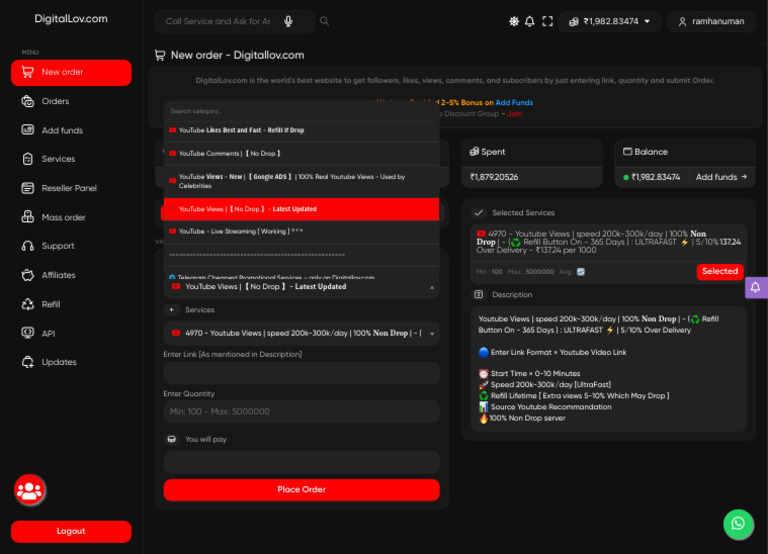
Task: Click the Place Order button
Action: (x=301, y=490)
